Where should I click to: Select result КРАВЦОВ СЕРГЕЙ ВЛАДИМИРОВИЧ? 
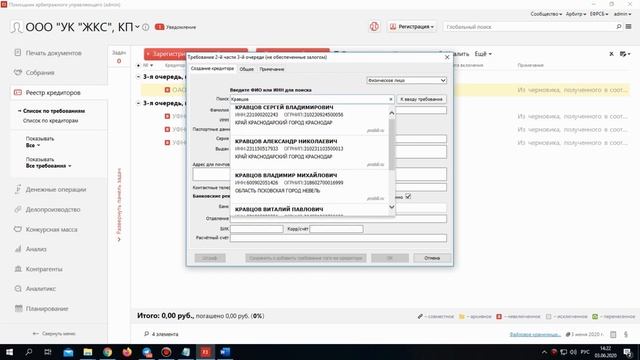point(309,119)
